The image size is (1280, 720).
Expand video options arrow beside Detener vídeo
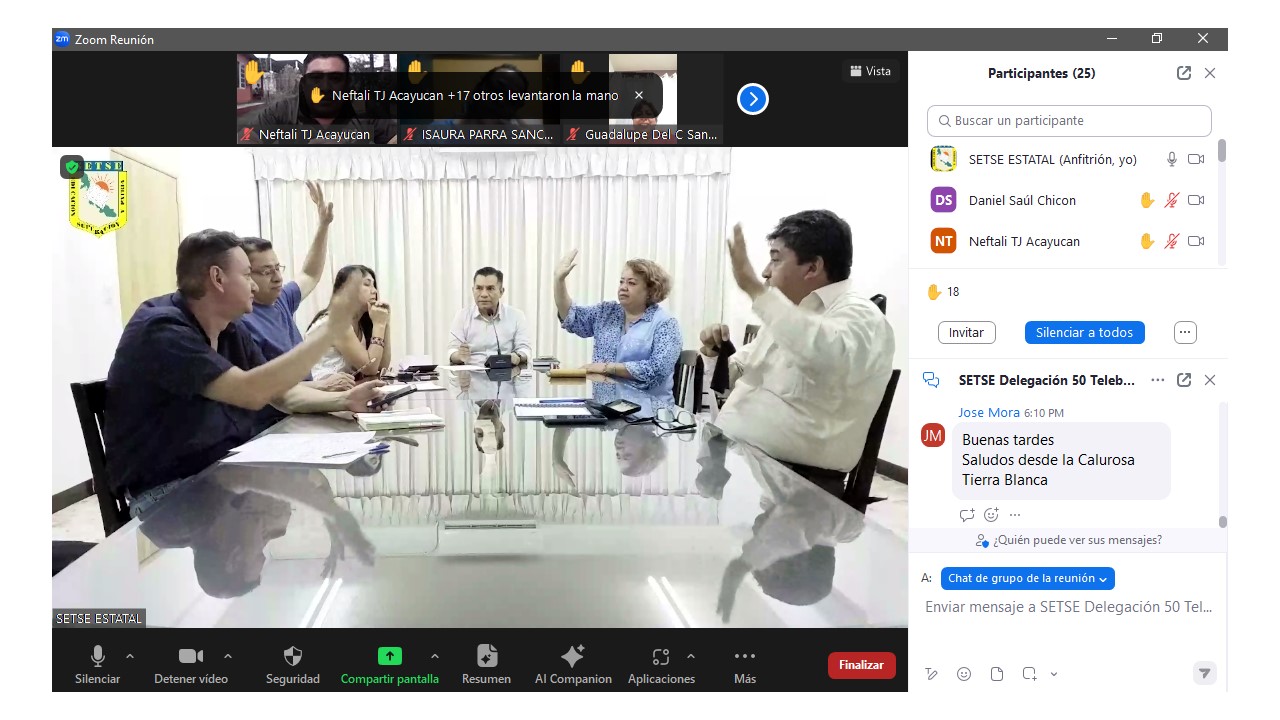point(228,656)
